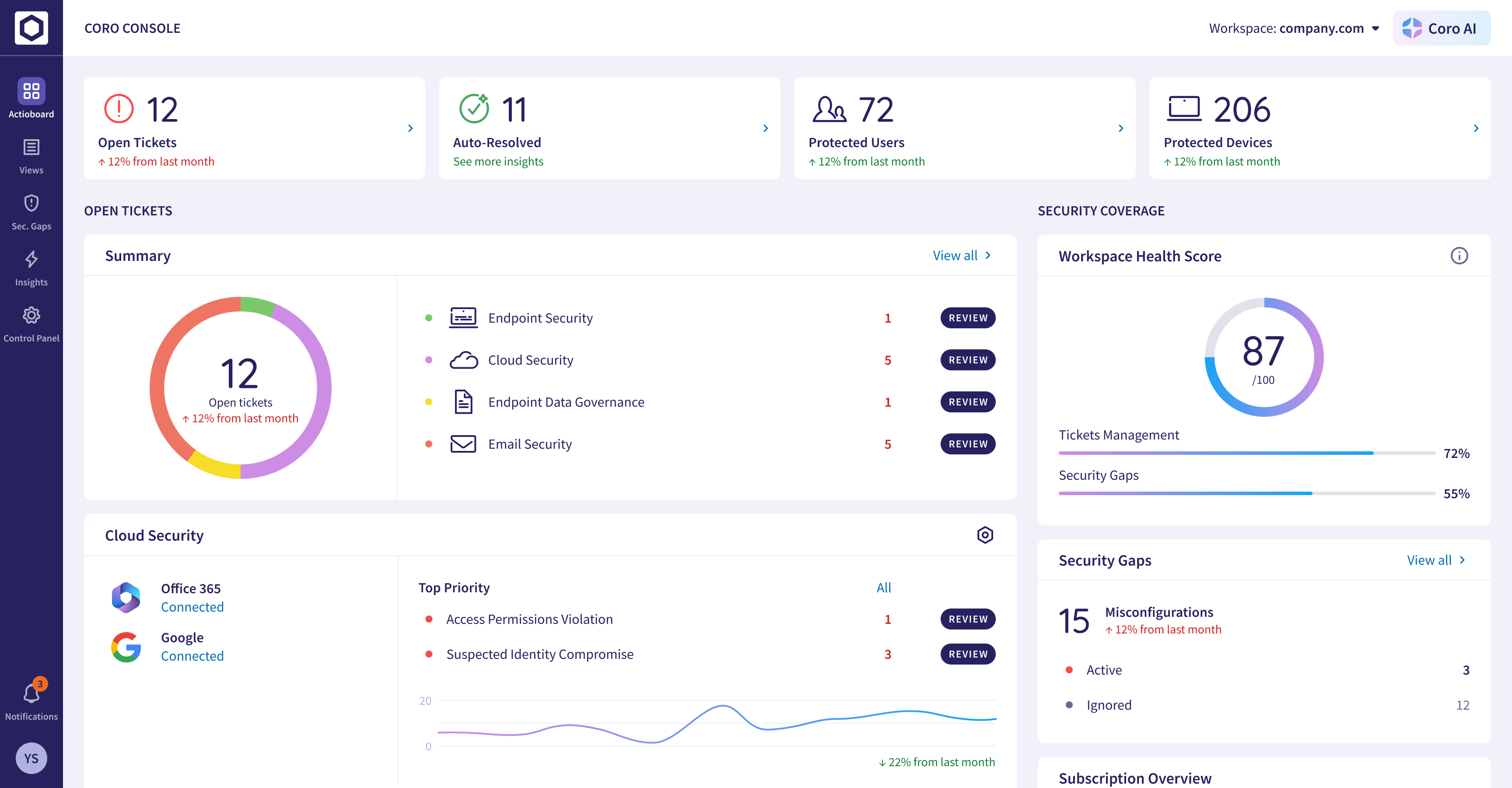The height and width of the screenshot is (788, 1512).
Task: Launch the Coro AI button
Action: [x=1441, y=28]
